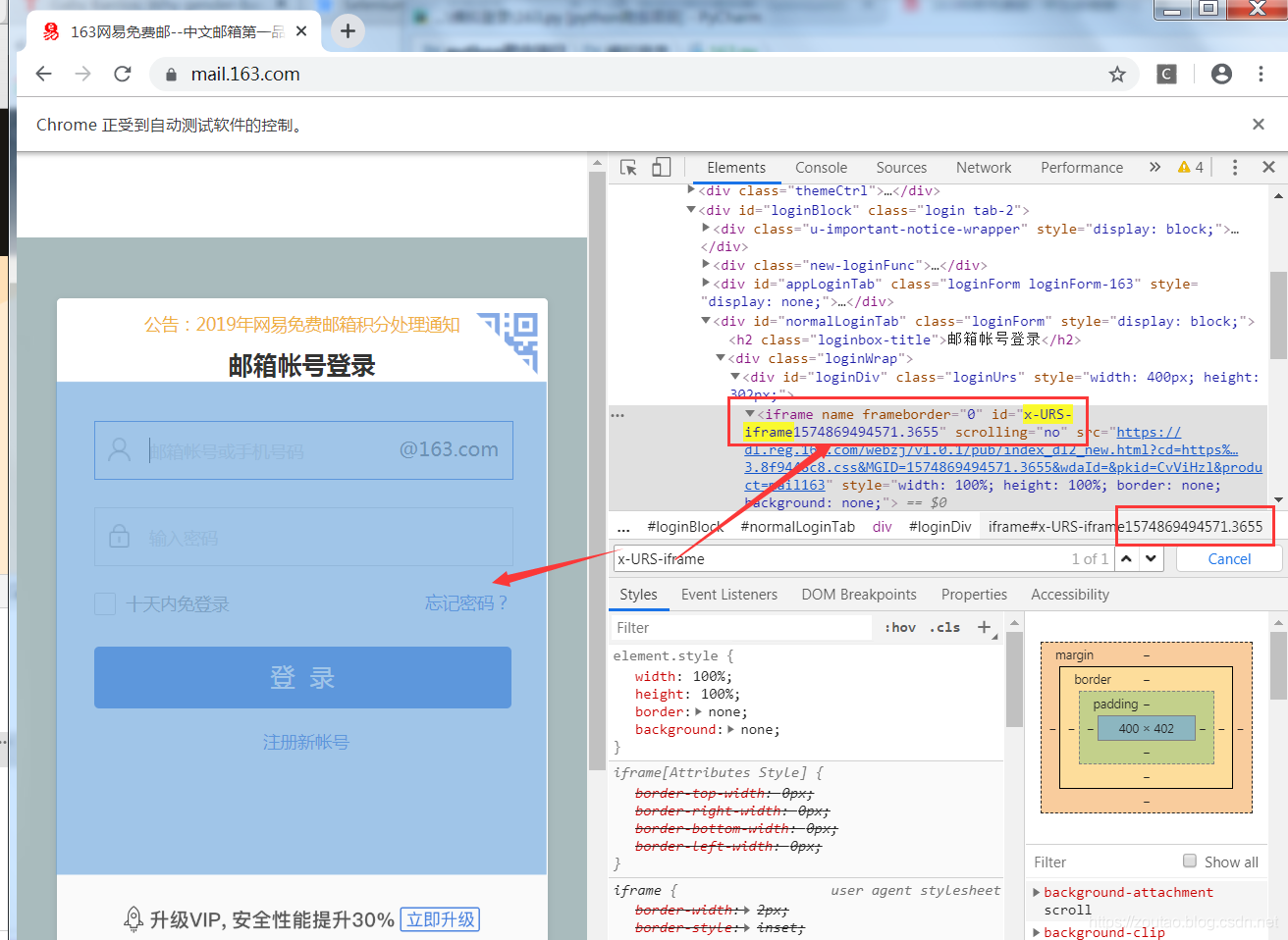Open the 2019年网易免费邮箱积分处理通知 announcement
1288x940 pixels.
301,324
